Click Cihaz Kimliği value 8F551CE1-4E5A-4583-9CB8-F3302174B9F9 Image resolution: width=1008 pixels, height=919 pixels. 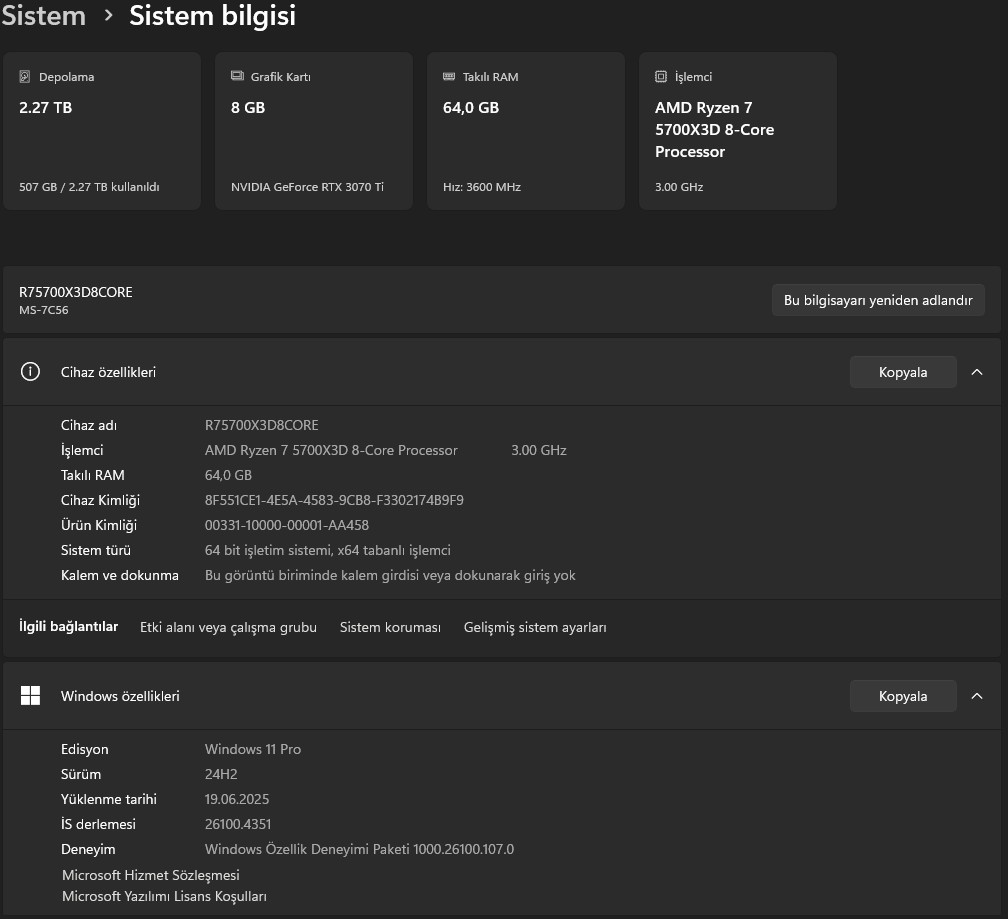click(x=334, y=500)
